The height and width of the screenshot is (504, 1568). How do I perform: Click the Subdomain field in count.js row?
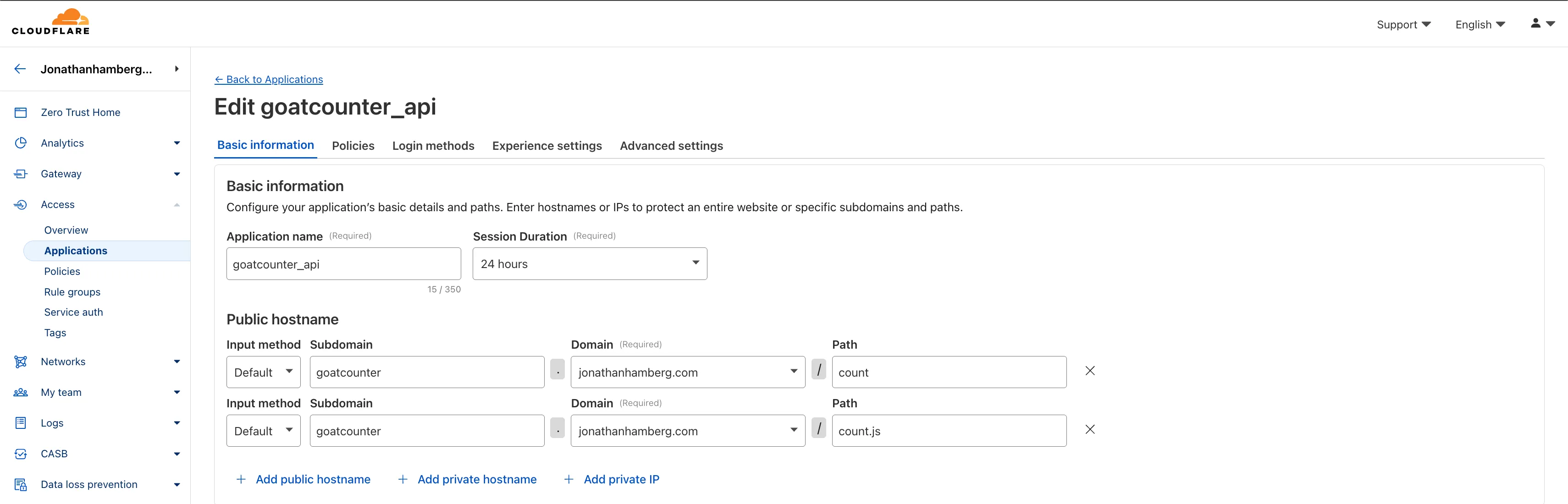click(x=427, y=430)
